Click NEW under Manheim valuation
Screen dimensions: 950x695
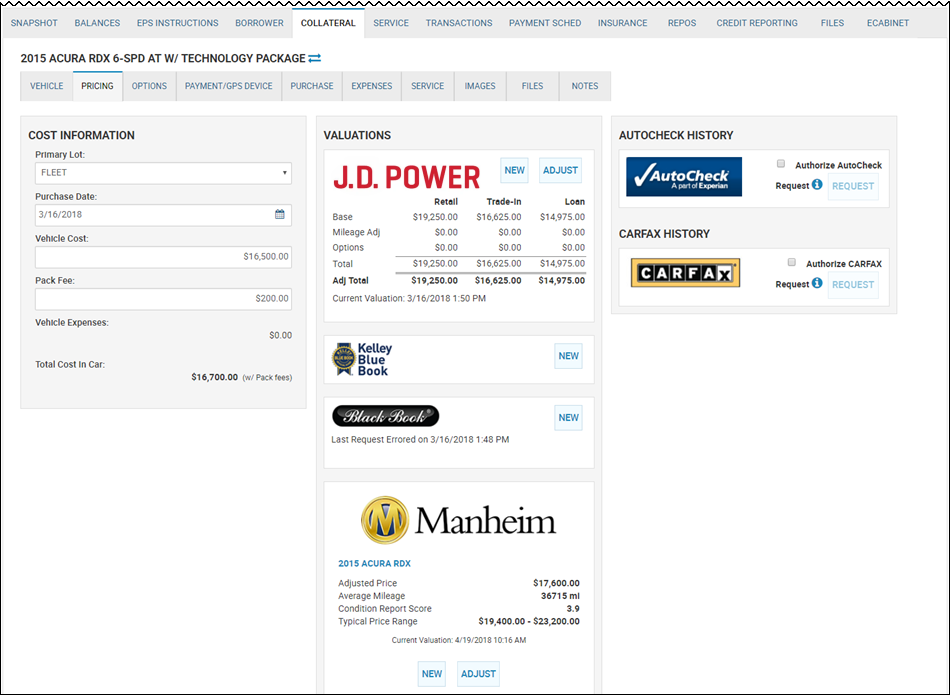431,674
